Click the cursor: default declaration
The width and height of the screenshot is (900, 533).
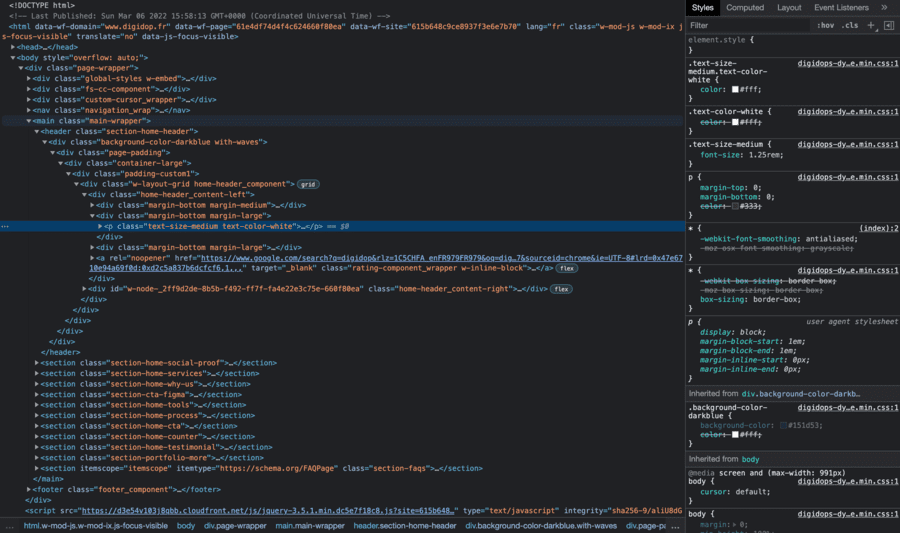pyautogui.click(x=735, y=492)
